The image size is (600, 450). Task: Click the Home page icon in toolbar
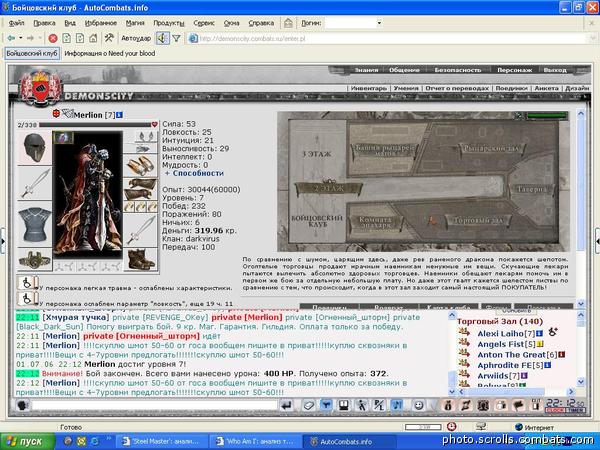(93, 38)
